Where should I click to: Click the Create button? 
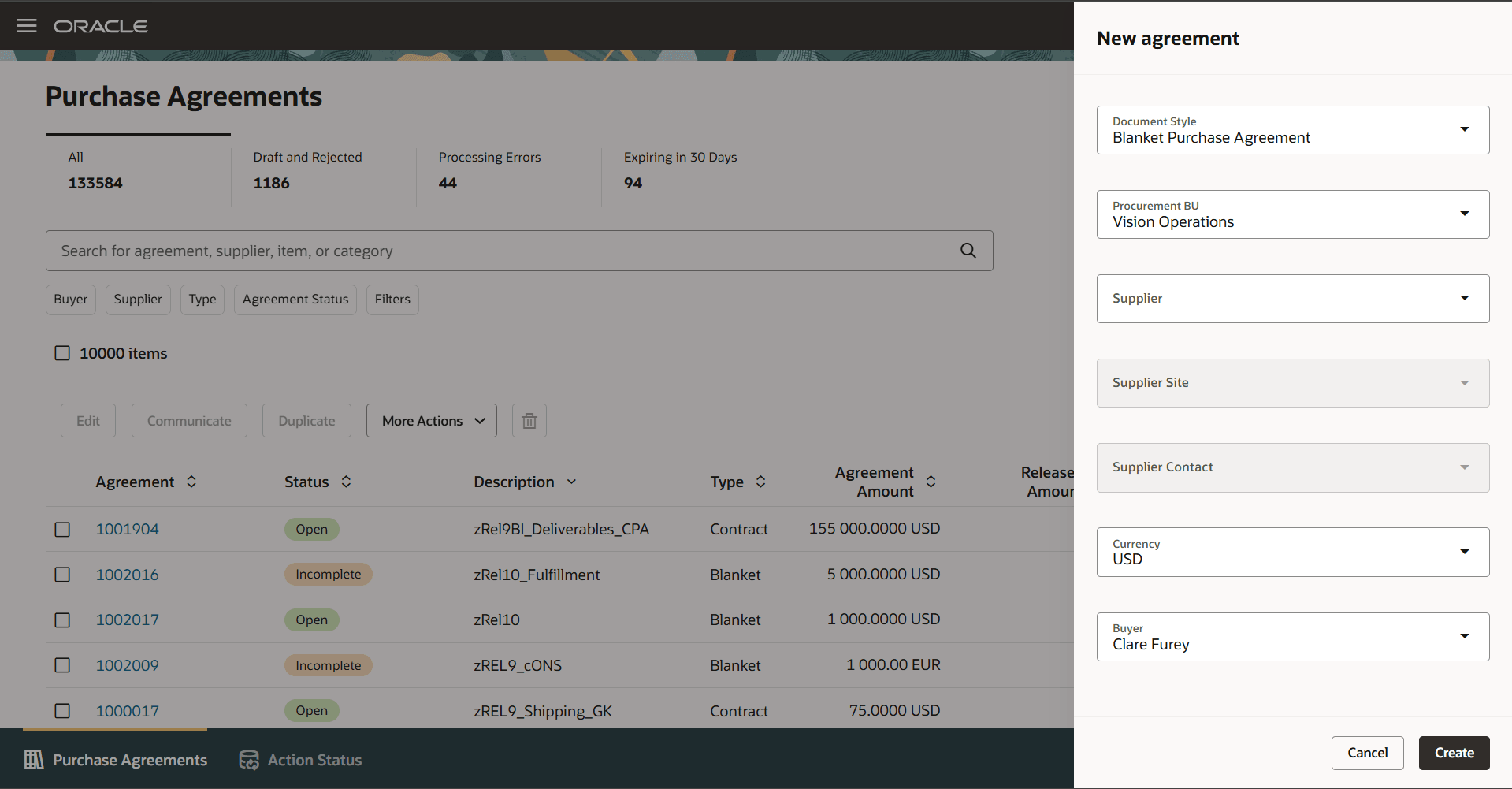[x=1454, y=753]
